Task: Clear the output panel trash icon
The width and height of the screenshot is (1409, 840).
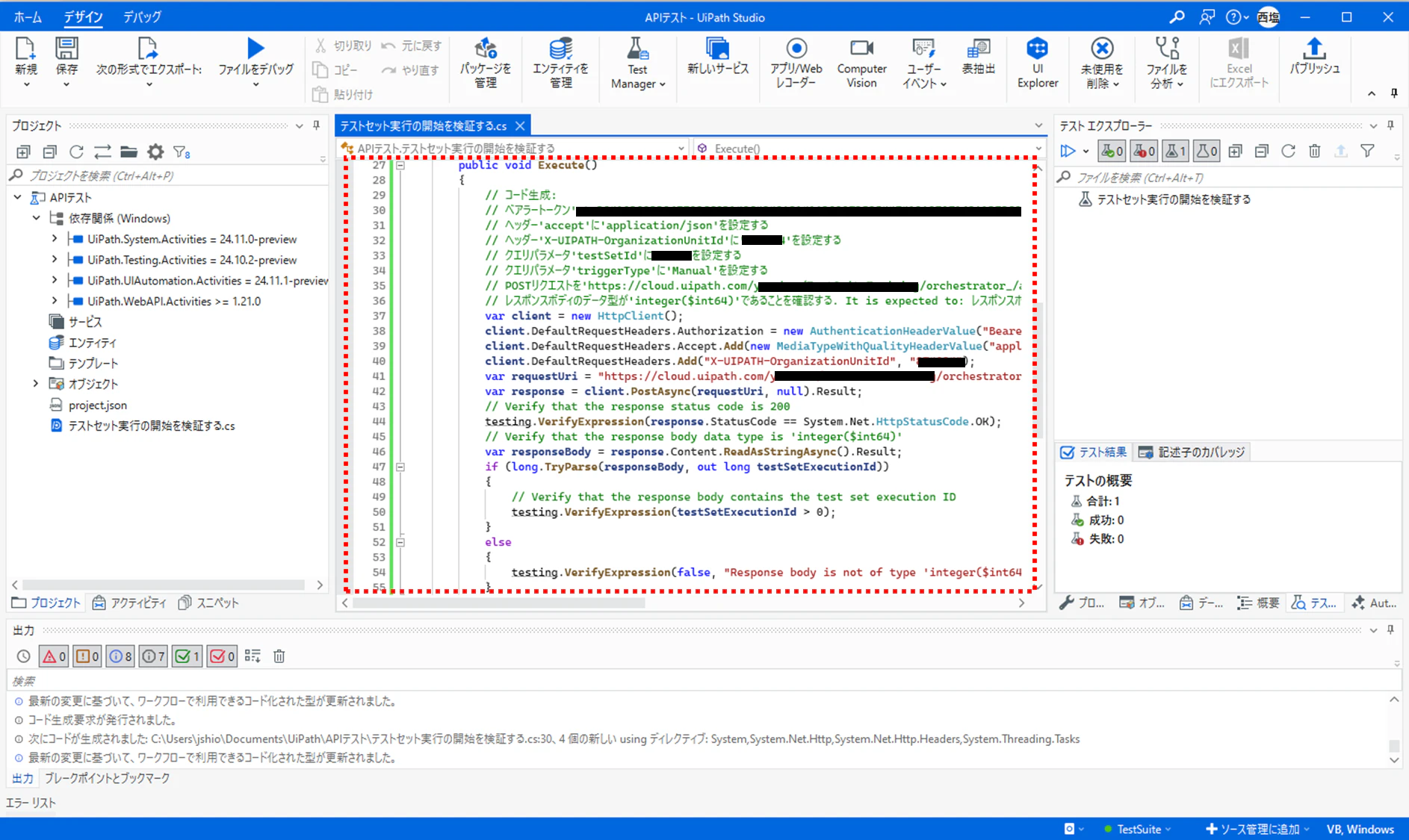Action: [279, 656]
